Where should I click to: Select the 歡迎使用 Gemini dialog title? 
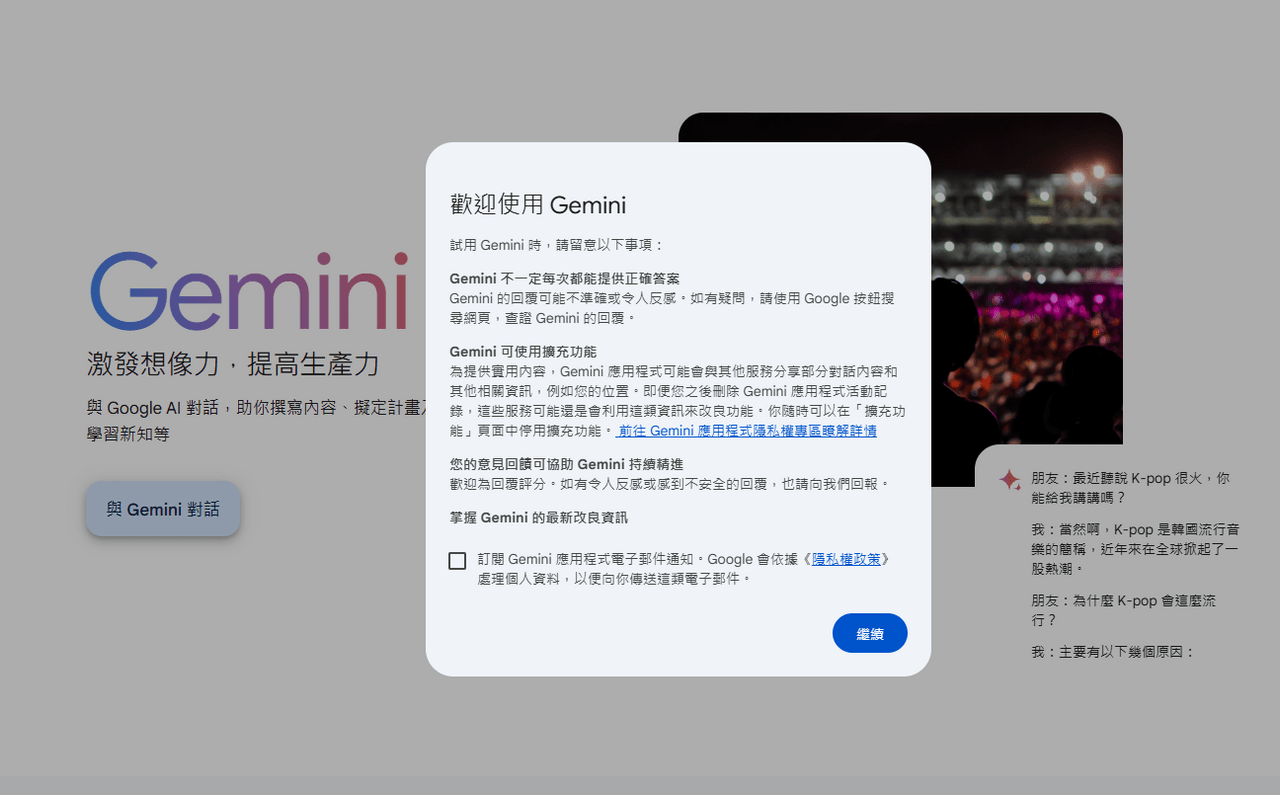(x=539, y=204)
